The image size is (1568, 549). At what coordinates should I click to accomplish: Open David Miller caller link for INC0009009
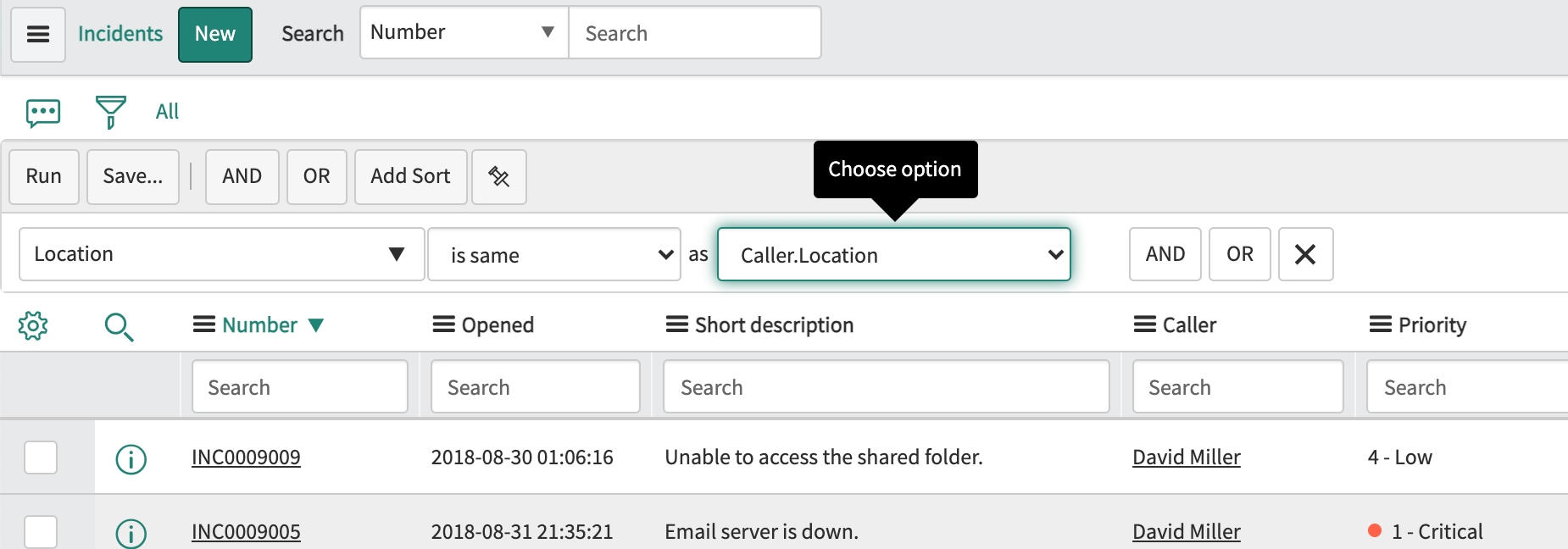[1187, 457]
